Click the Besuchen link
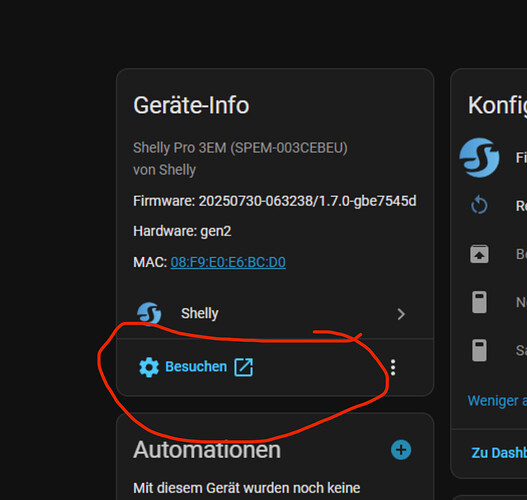The height and width of the screenshot is (500, 527). click(196, 367)
